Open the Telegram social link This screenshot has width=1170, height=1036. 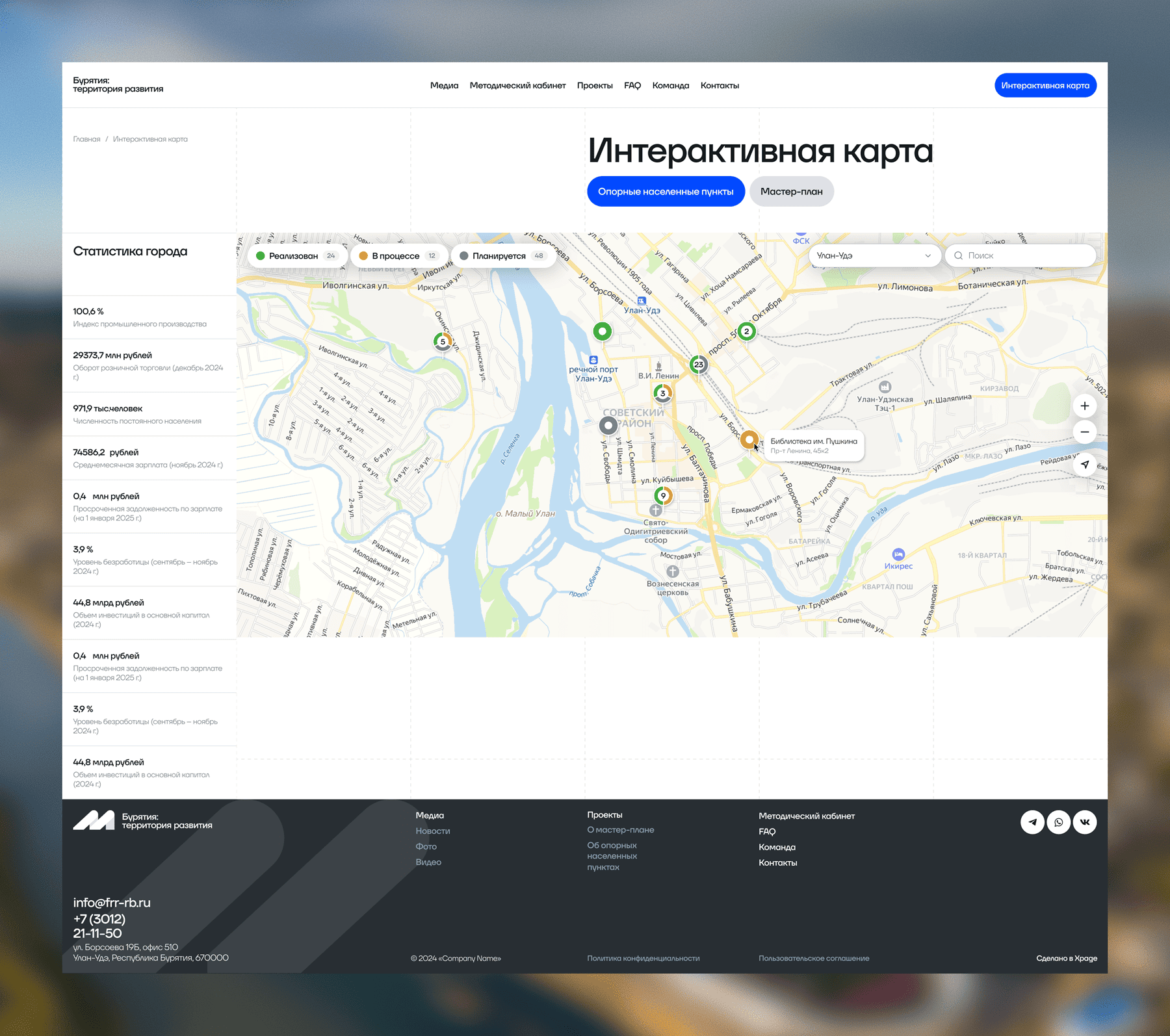tap(1032, 822)
